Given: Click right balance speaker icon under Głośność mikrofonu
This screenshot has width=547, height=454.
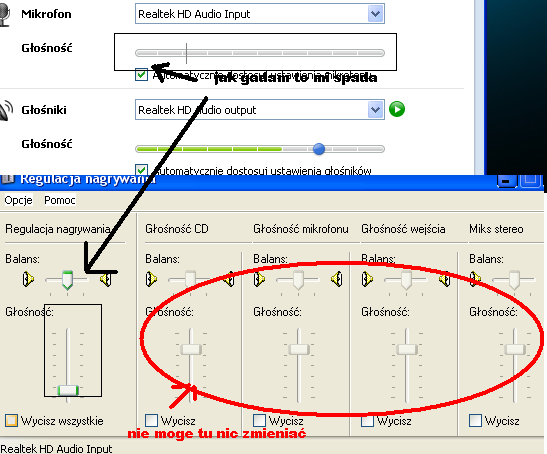Looking at the screenshot, I should (337, 279).
